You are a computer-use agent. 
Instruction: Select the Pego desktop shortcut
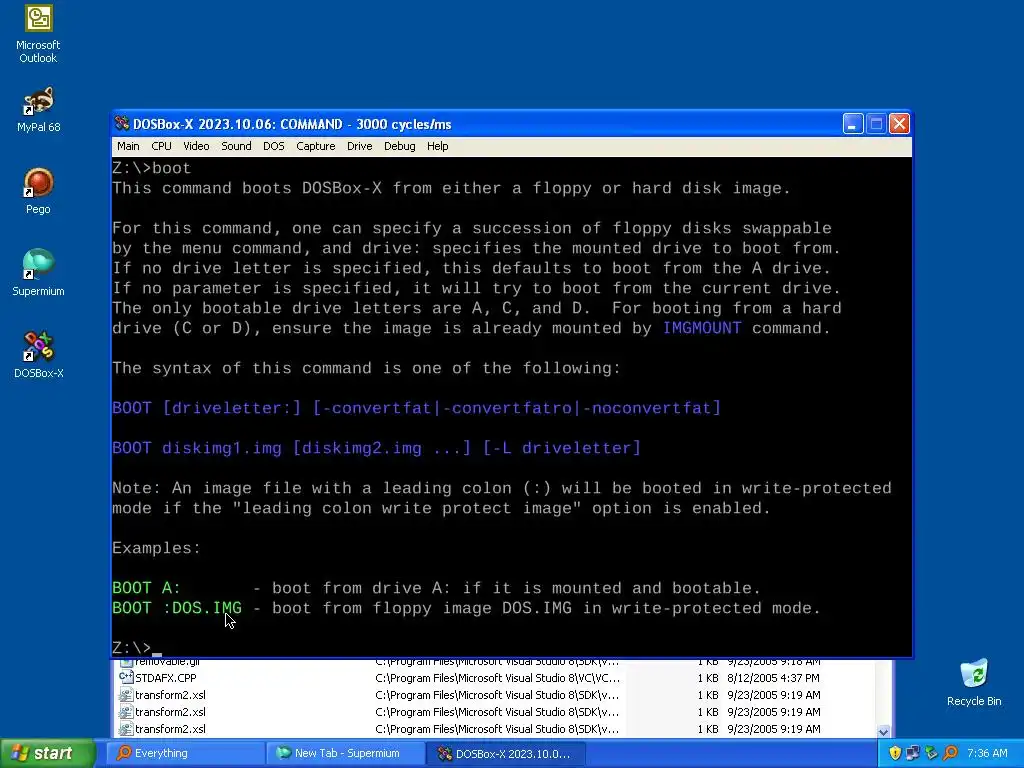coord(38,191)
